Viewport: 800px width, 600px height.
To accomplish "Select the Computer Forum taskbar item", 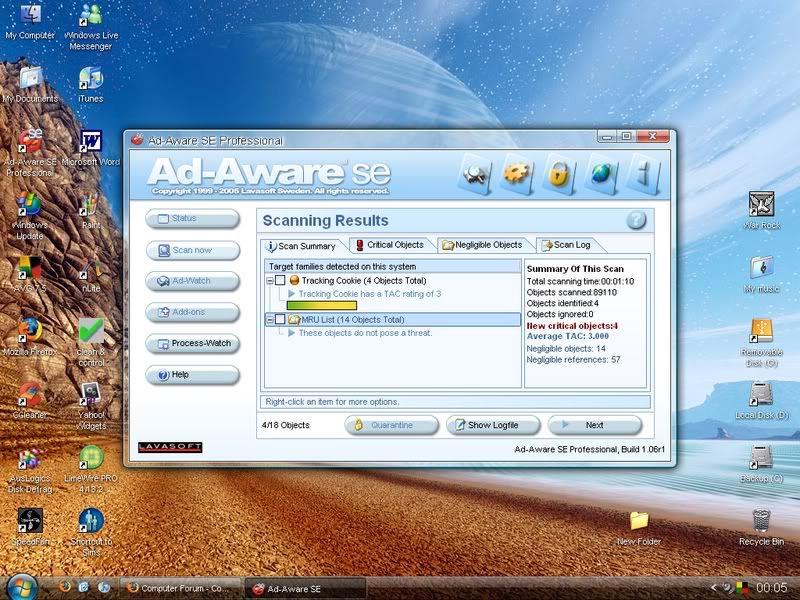I will [180, 588].
